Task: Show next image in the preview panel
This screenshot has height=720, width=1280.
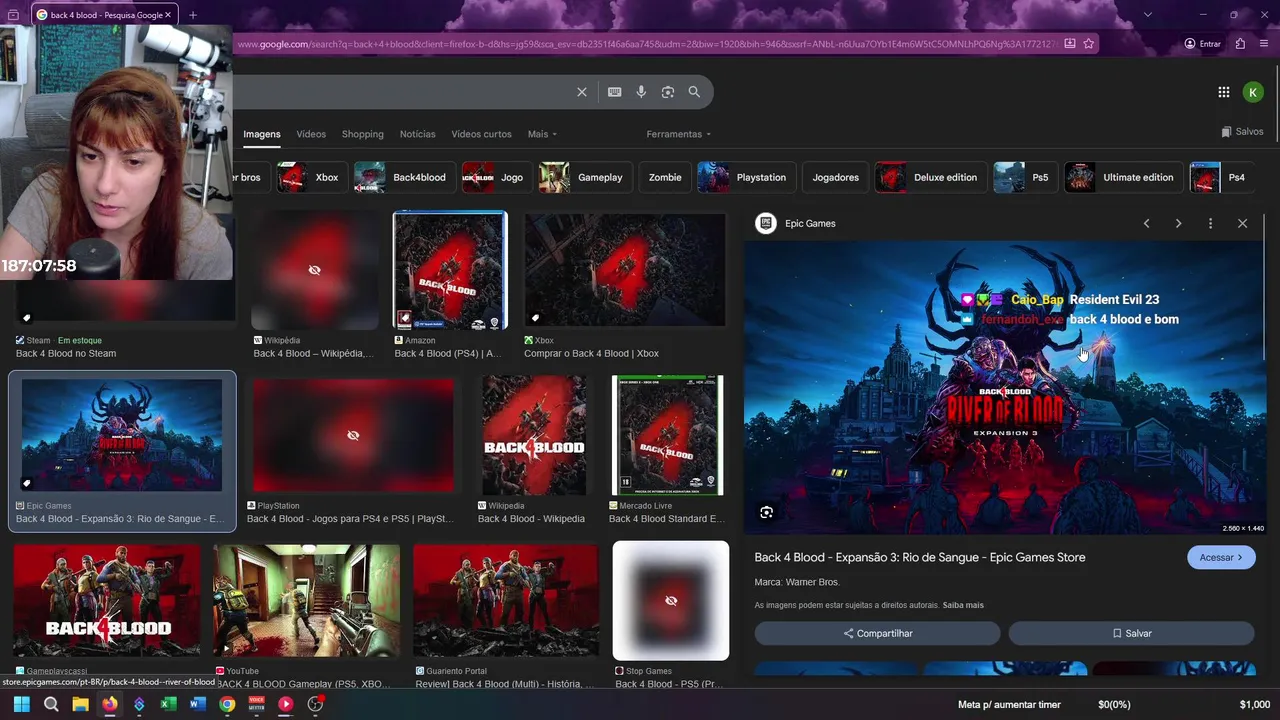Action: pos(1178,224)
